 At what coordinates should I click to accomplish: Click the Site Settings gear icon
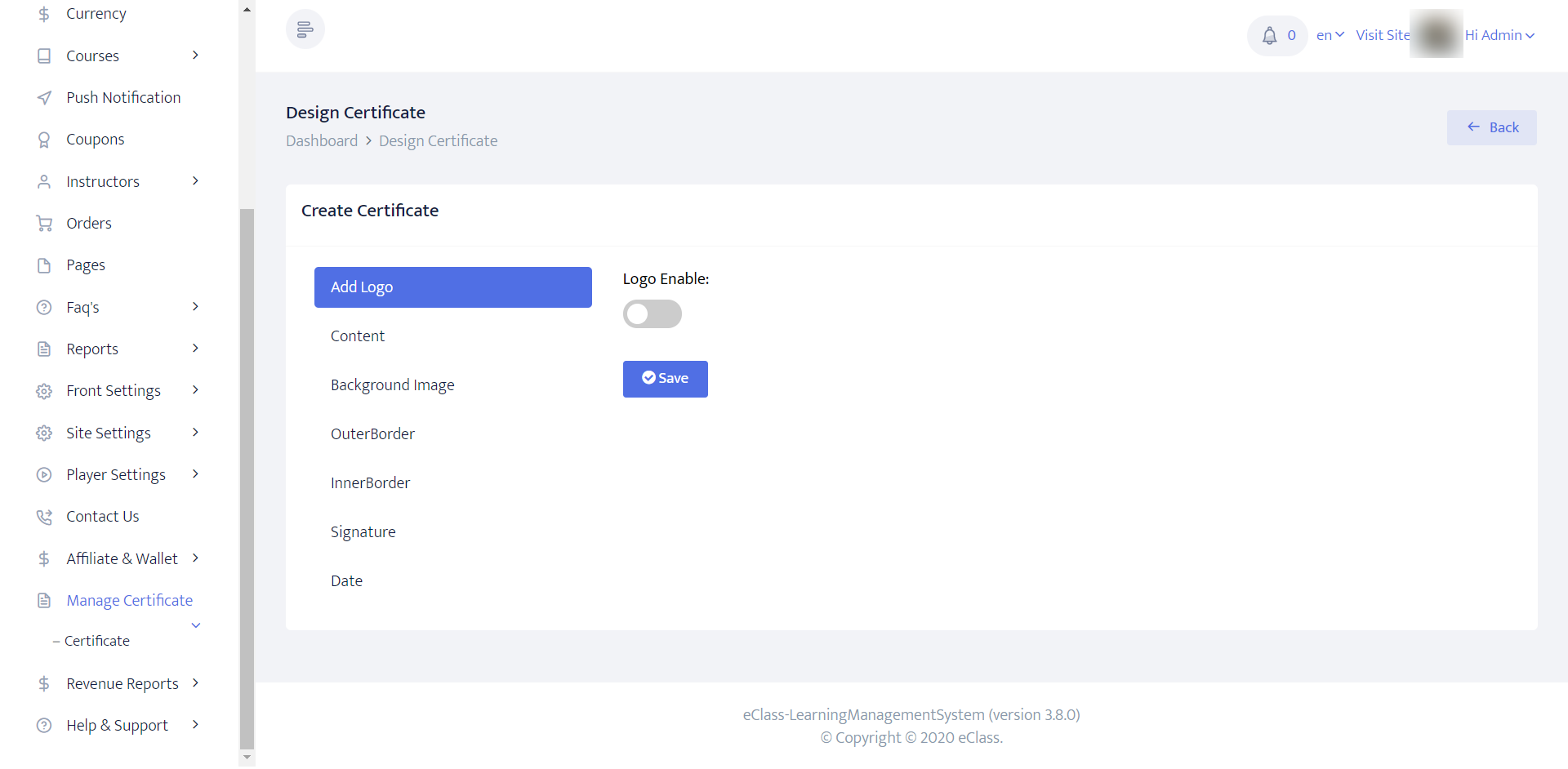coord(44,433)
